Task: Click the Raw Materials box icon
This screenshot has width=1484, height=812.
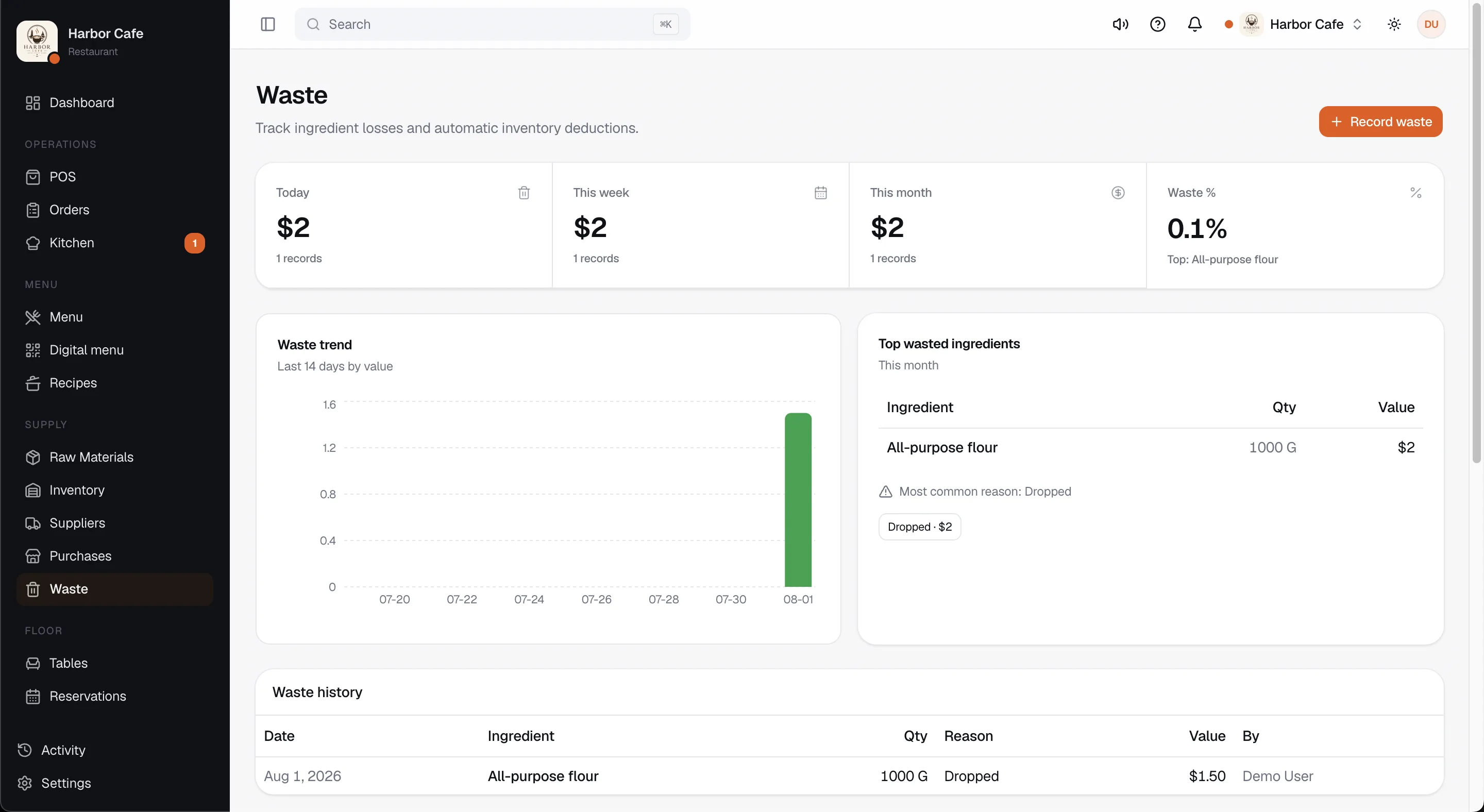Action: tap(33, 457)
